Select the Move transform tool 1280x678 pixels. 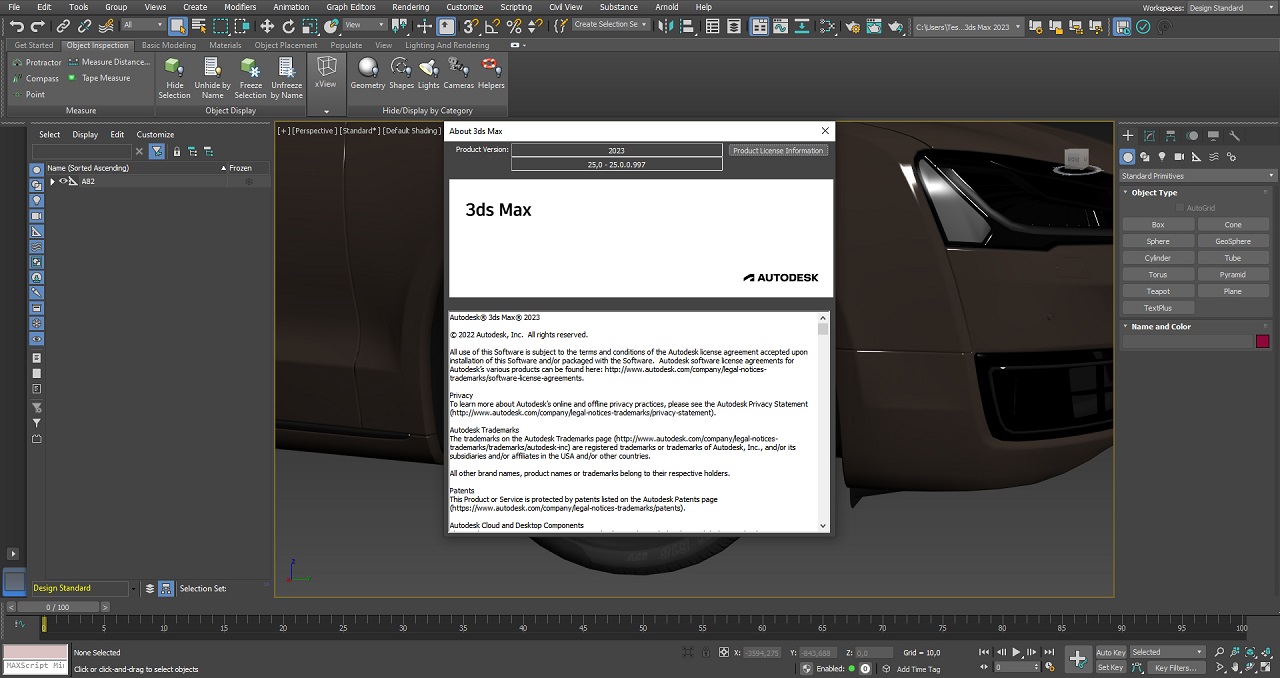coord(267,27)
